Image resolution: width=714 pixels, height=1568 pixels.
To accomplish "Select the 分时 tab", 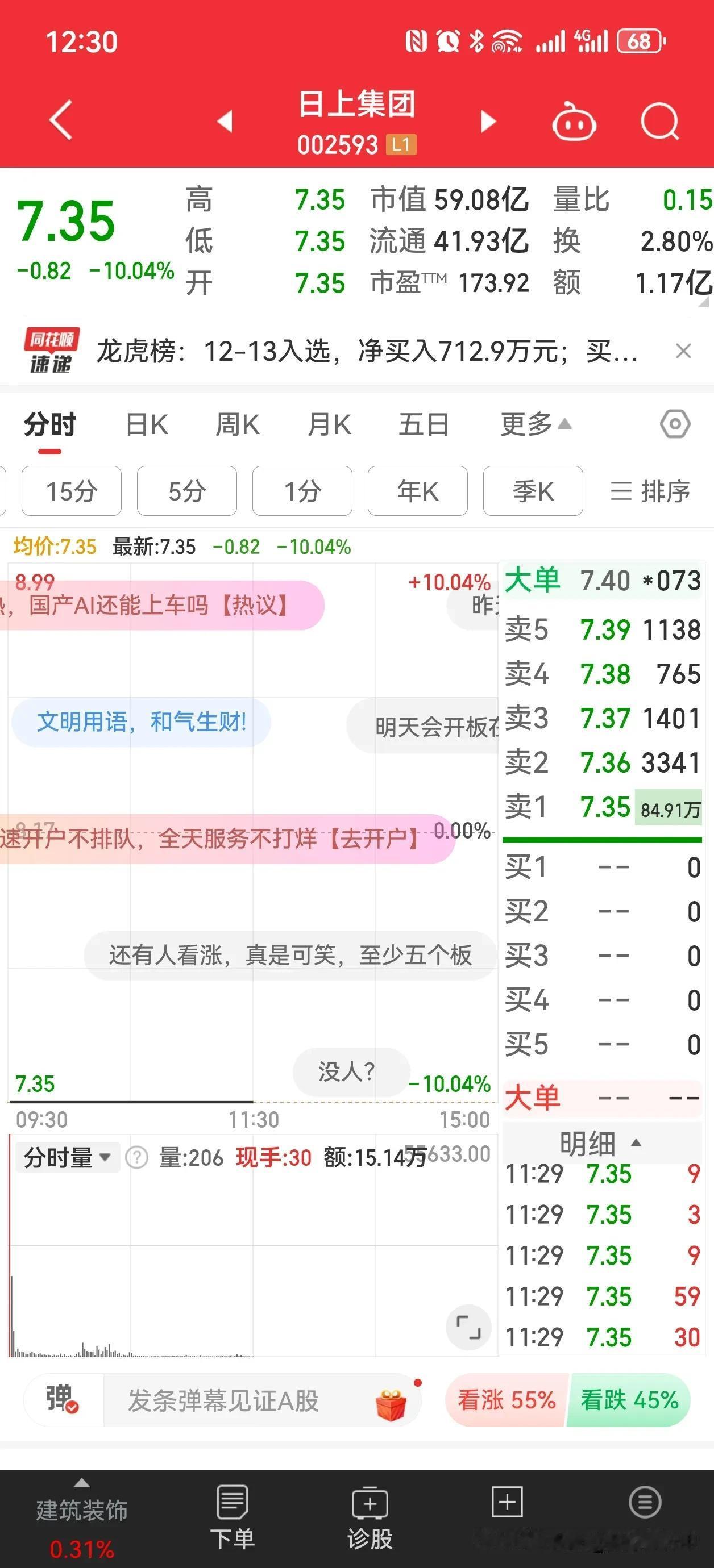I will point(50,425).
